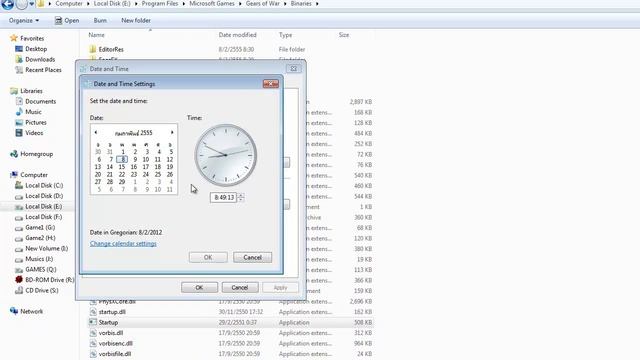Select the EditorRes folder
This screenshot has height=360, width=640.
pos(111,49)
